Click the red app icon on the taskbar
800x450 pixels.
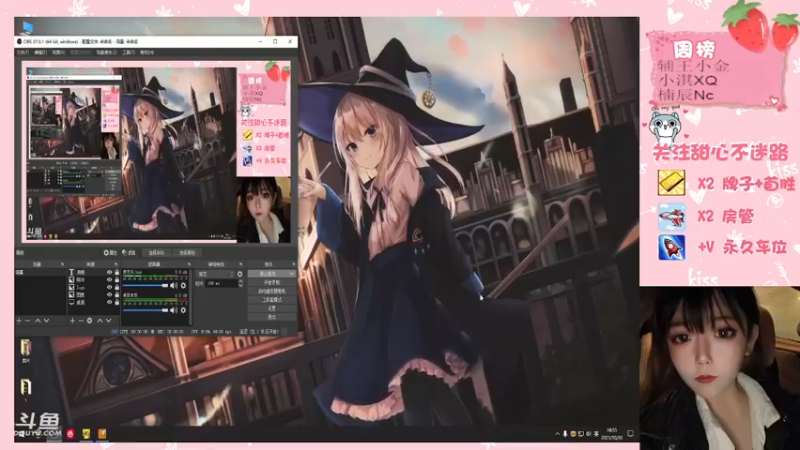(70, 434)
